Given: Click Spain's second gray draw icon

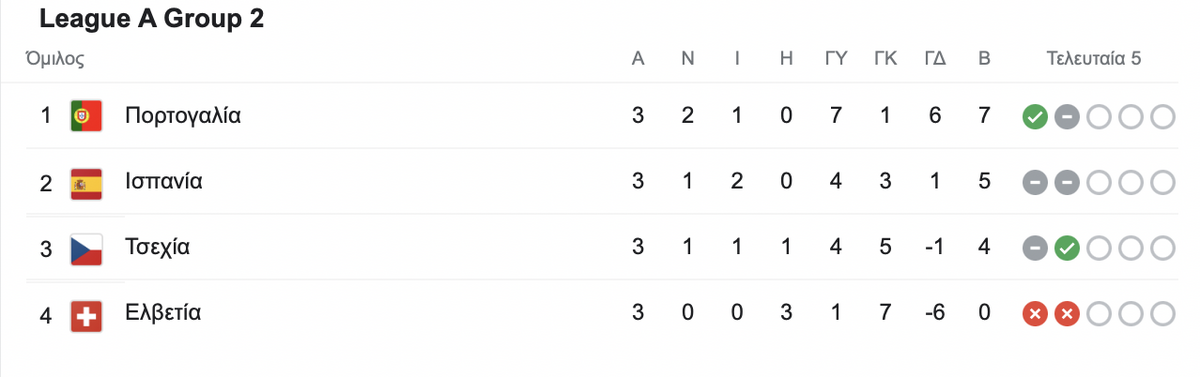Looking at the screenshot, I should (x=1066, y=184).
